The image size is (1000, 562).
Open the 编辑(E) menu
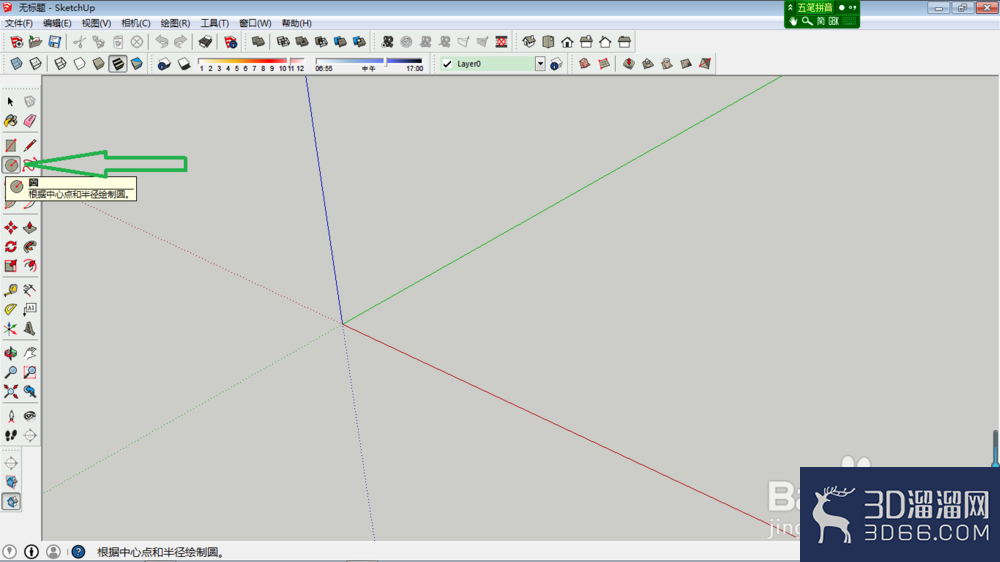point(57,23)
